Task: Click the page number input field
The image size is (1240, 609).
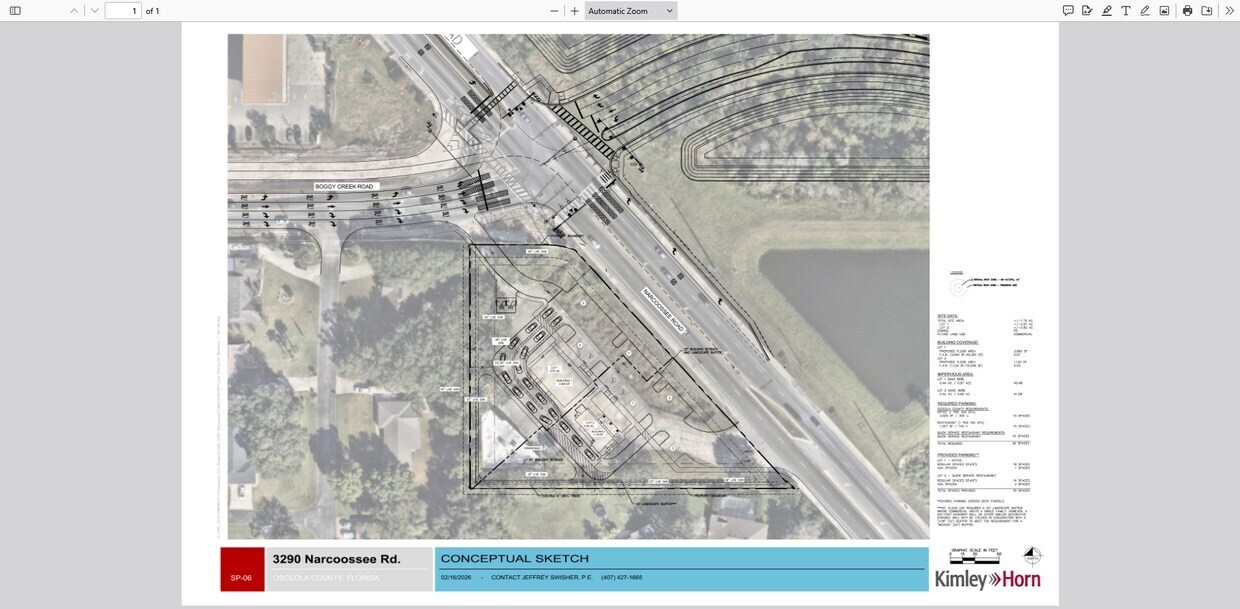Action: [x=123, y=11]
